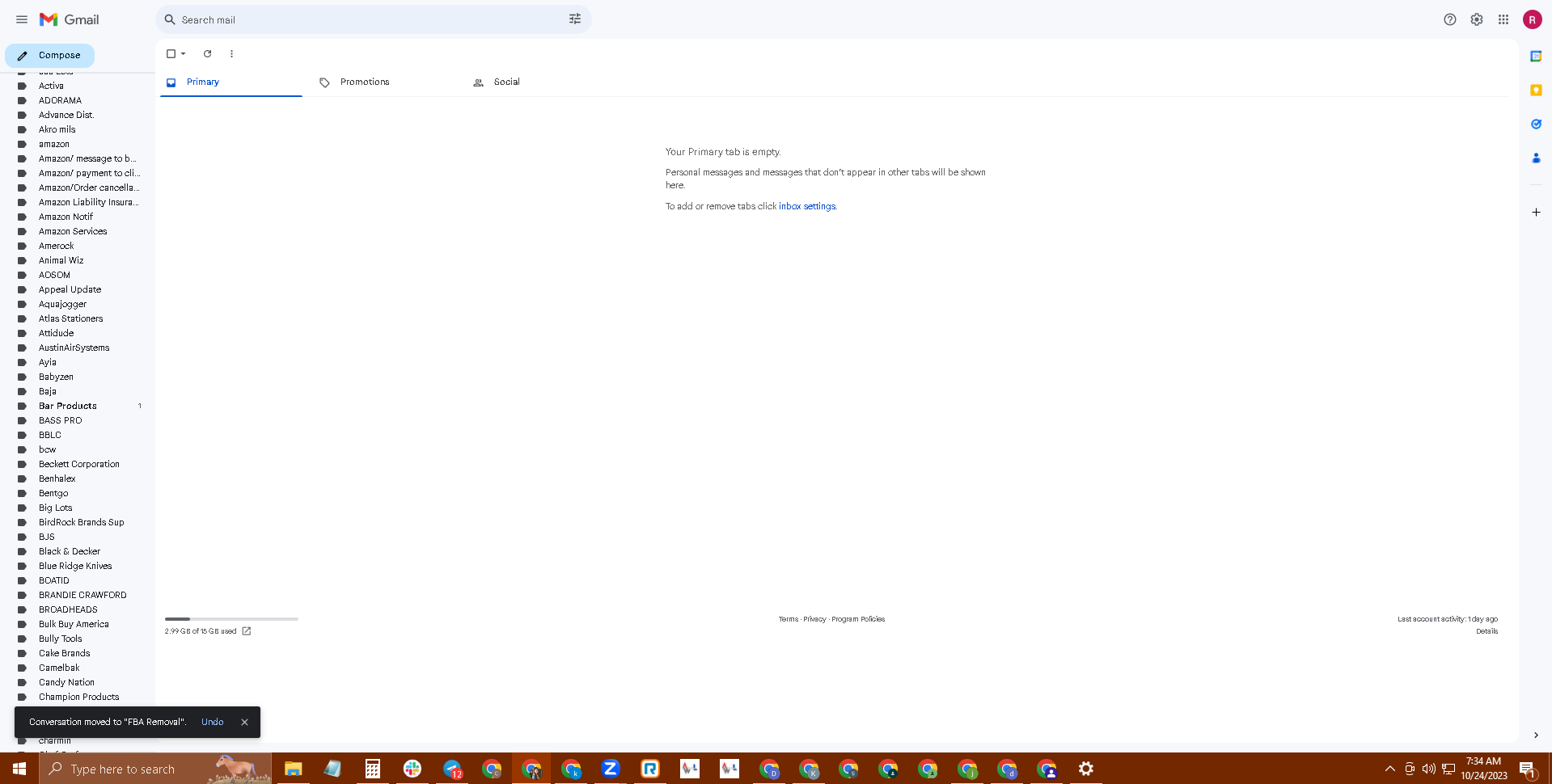Open File Explorer from the taskbar
Viewport: 1552px width, 784px height.
(x=293, y=769)
